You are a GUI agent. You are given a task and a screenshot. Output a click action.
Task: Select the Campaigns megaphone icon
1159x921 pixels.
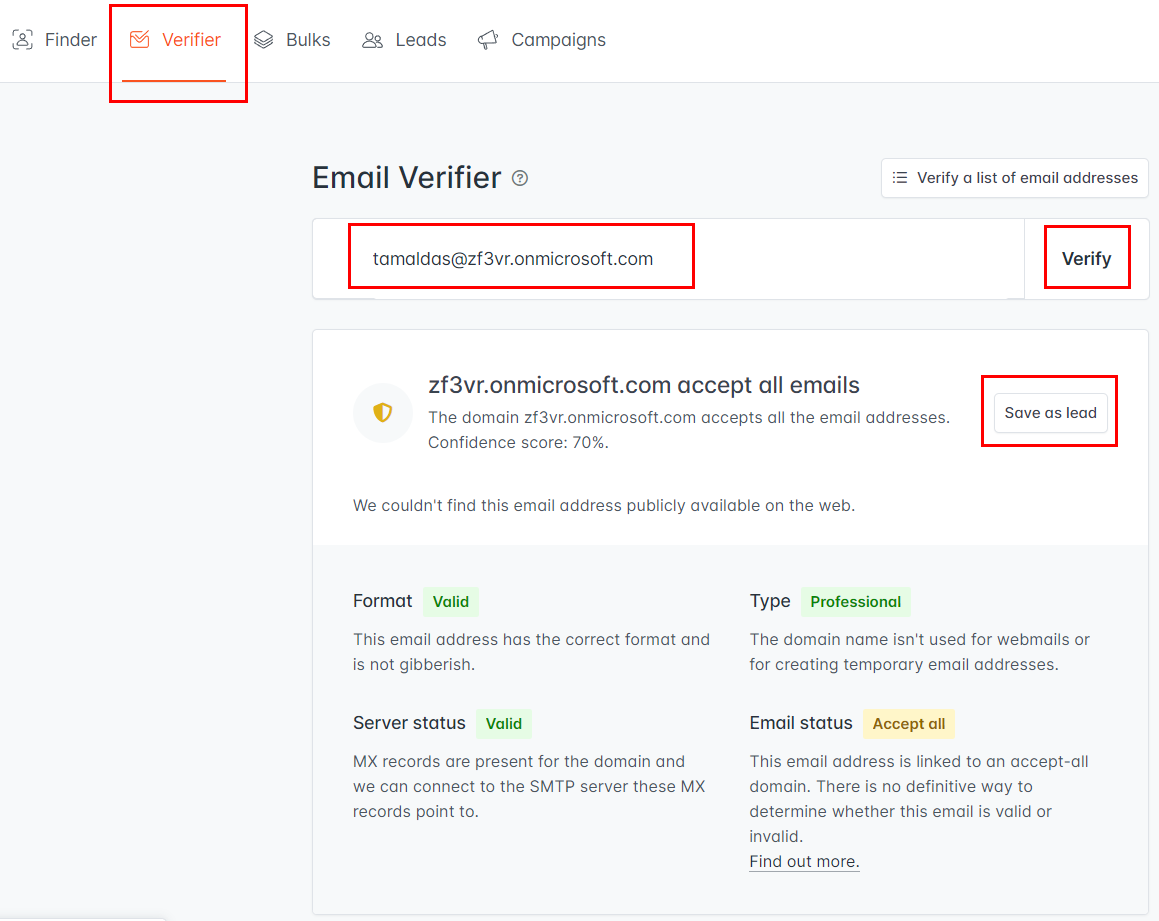(487, 39)
